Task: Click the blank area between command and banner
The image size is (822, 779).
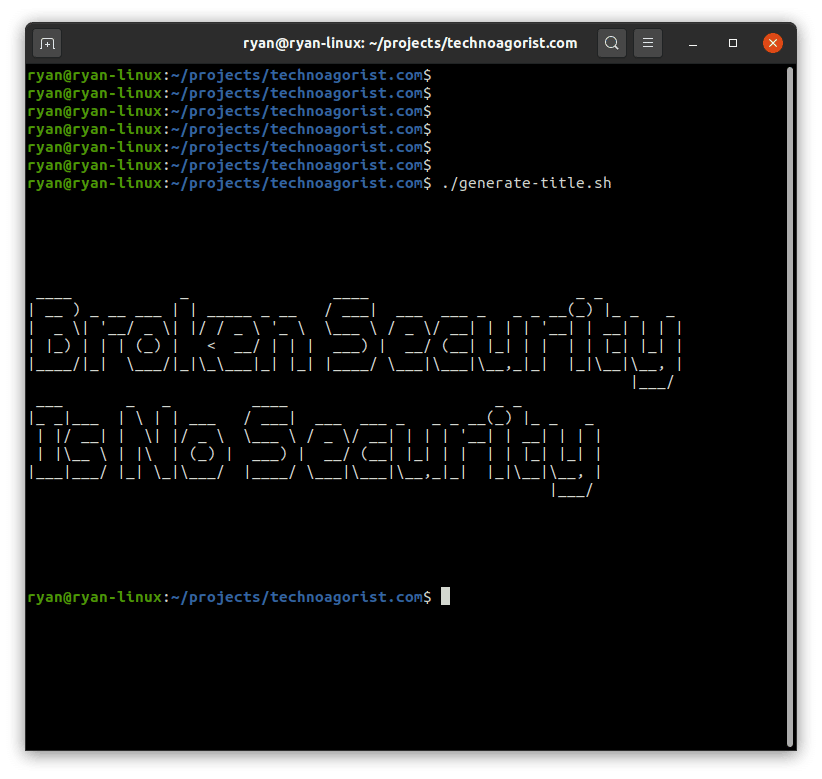Action: (400, 235)
